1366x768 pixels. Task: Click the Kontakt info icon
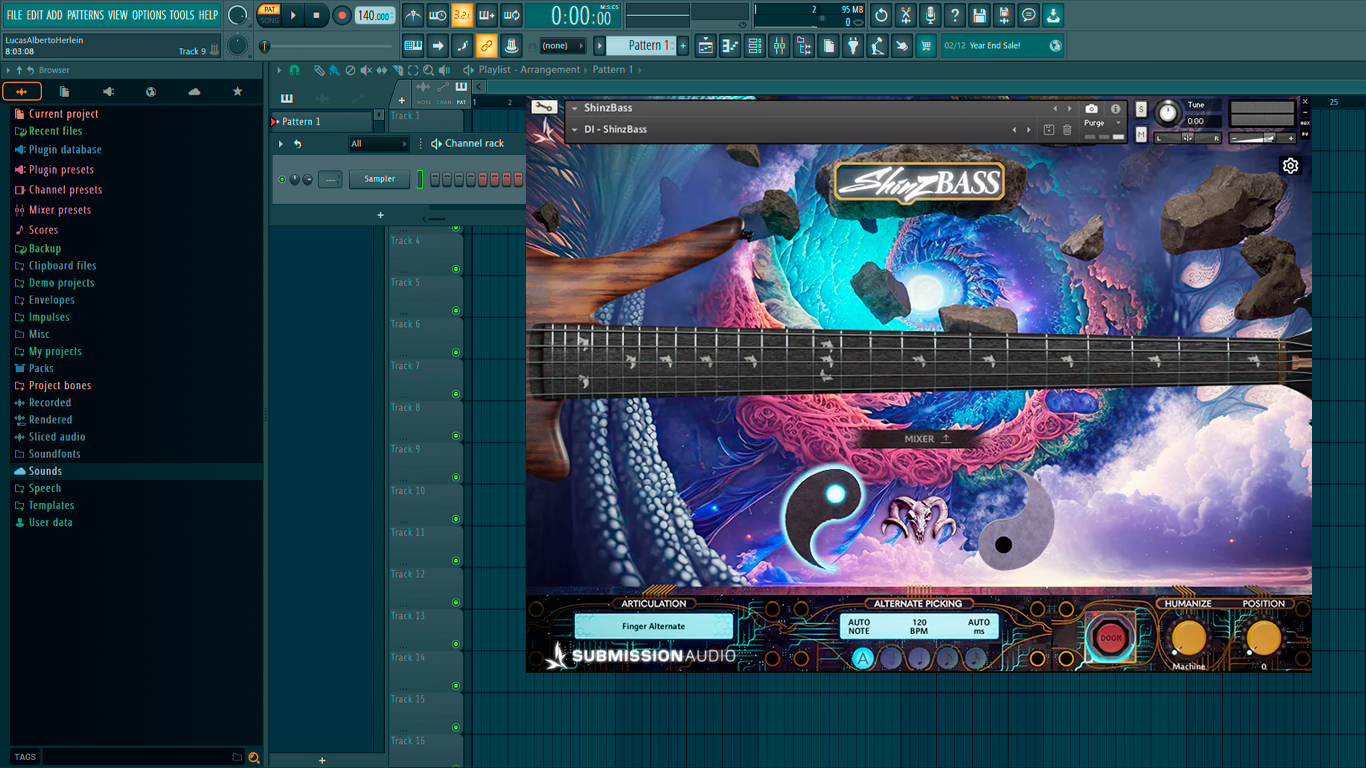[x=1116, y=108]
